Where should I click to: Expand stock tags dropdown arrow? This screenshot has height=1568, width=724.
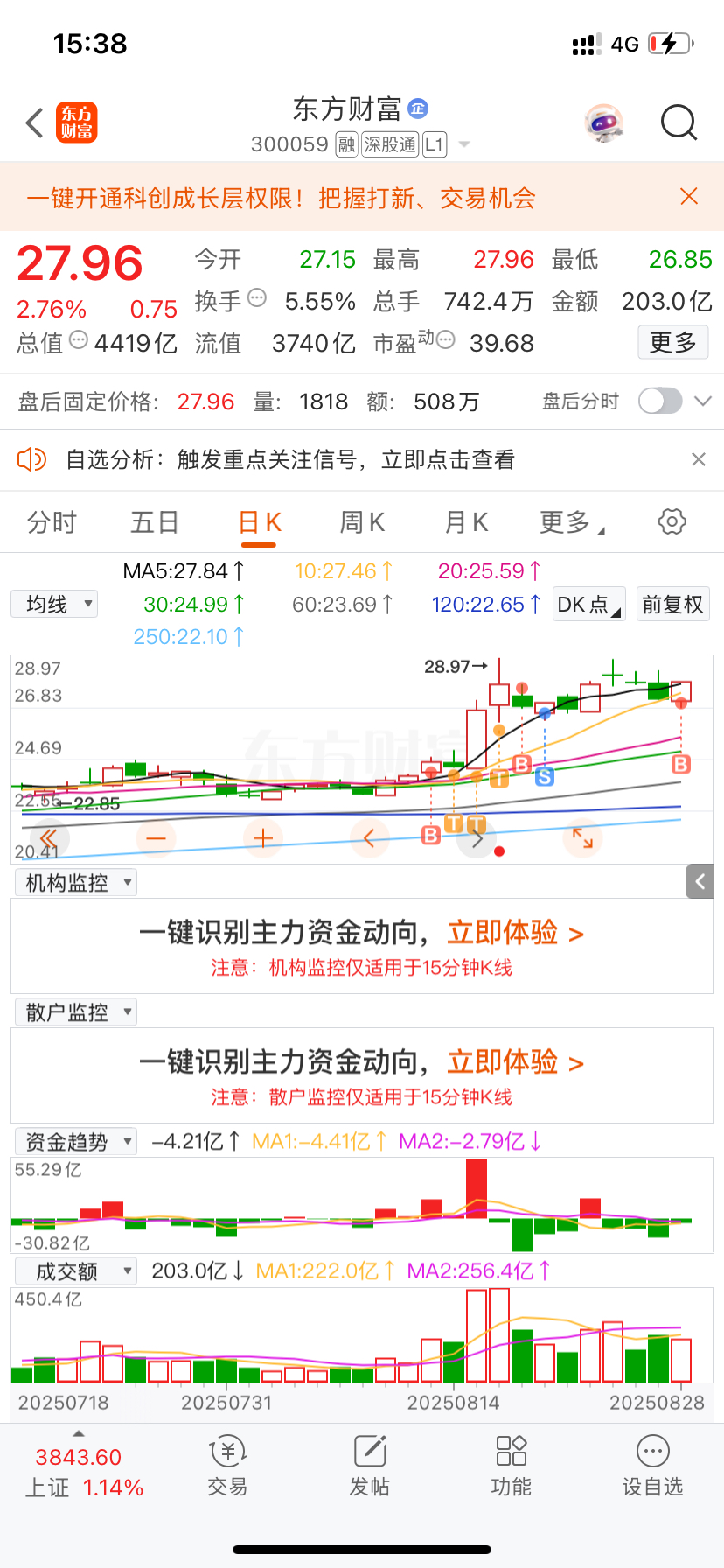pos(464,144)
